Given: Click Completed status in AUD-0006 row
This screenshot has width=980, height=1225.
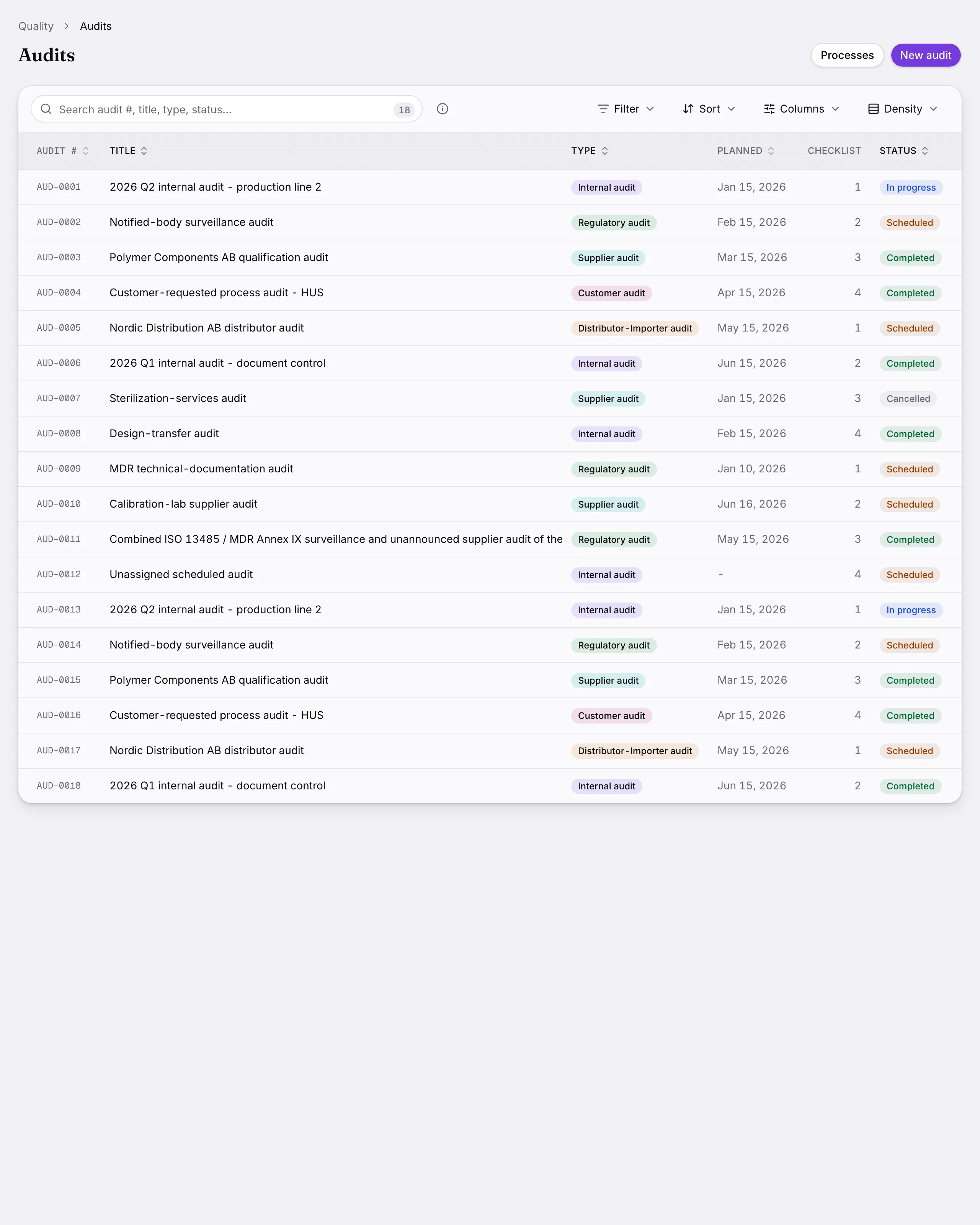Looking at the screenshot, I should click(910, 364).
